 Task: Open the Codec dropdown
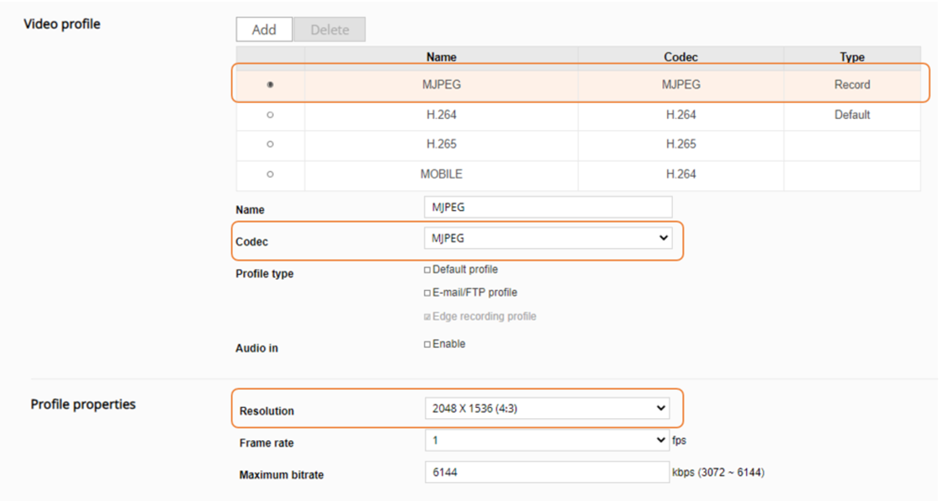point(548,239)
